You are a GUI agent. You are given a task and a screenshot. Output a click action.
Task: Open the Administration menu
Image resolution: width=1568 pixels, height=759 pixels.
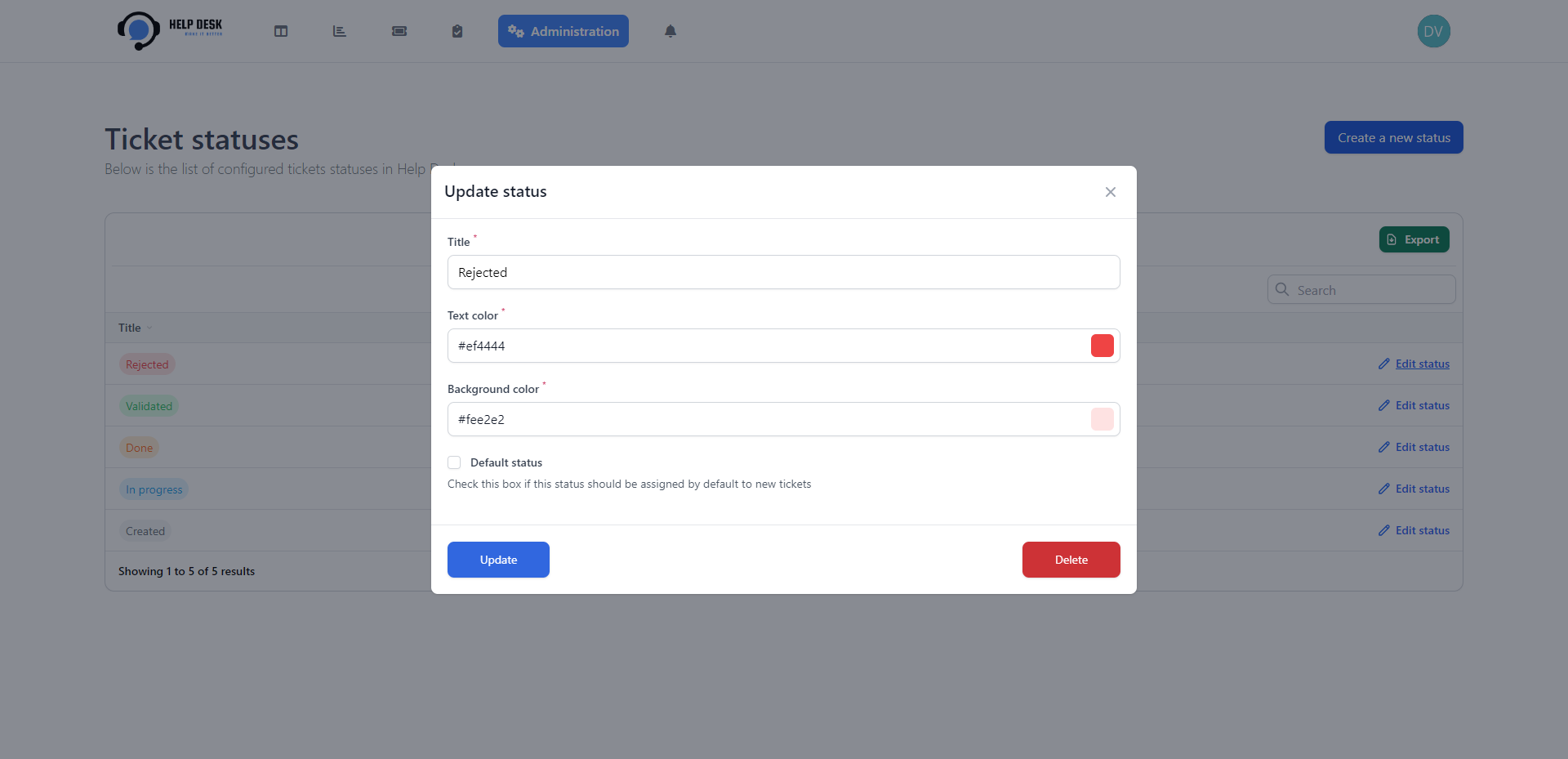[x=563, y=31]
